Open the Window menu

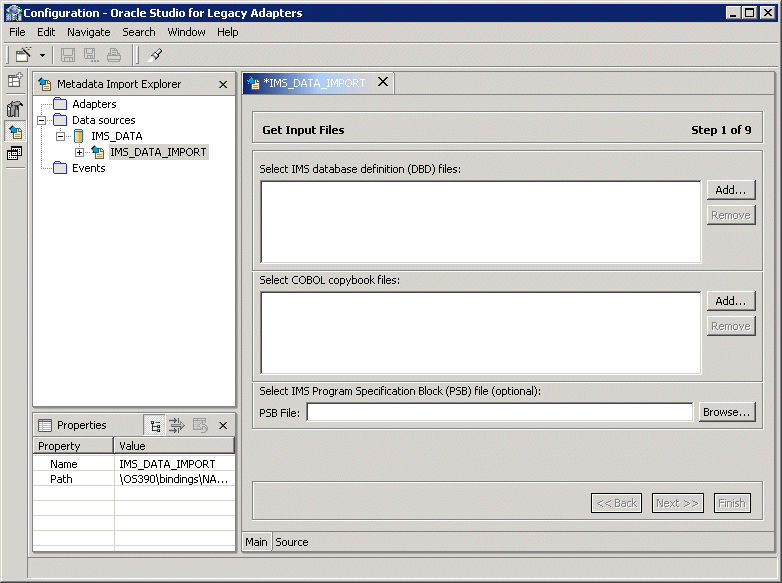coord(186,32)
